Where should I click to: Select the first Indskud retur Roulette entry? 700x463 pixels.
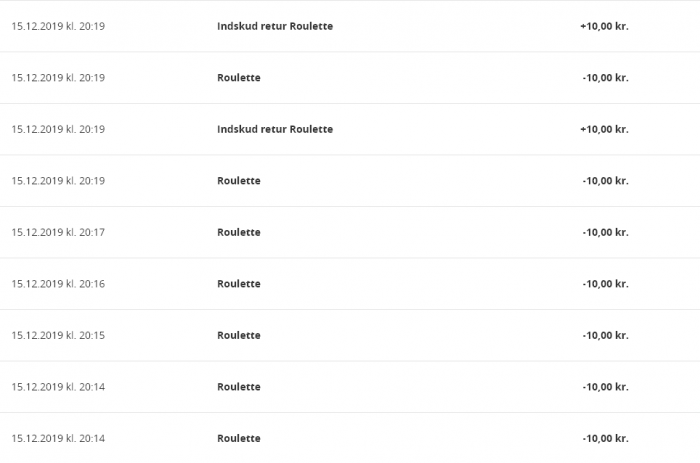pyautogui.click(x=275, y=26)
